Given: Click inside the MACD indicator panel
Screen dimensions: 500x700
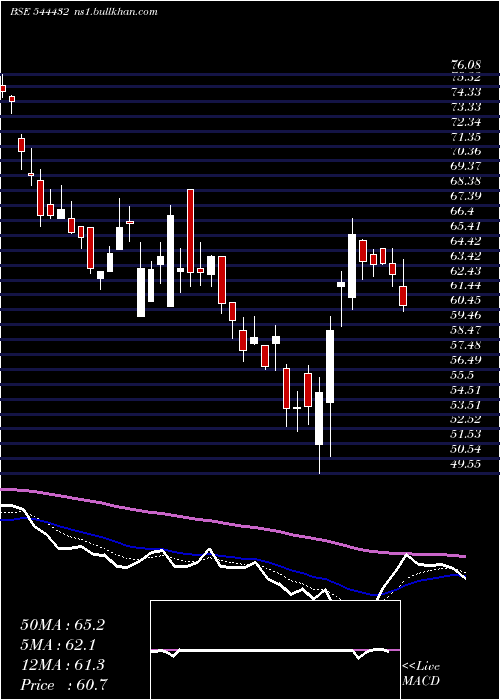Looking at the screenshot, I should [275, 650].
